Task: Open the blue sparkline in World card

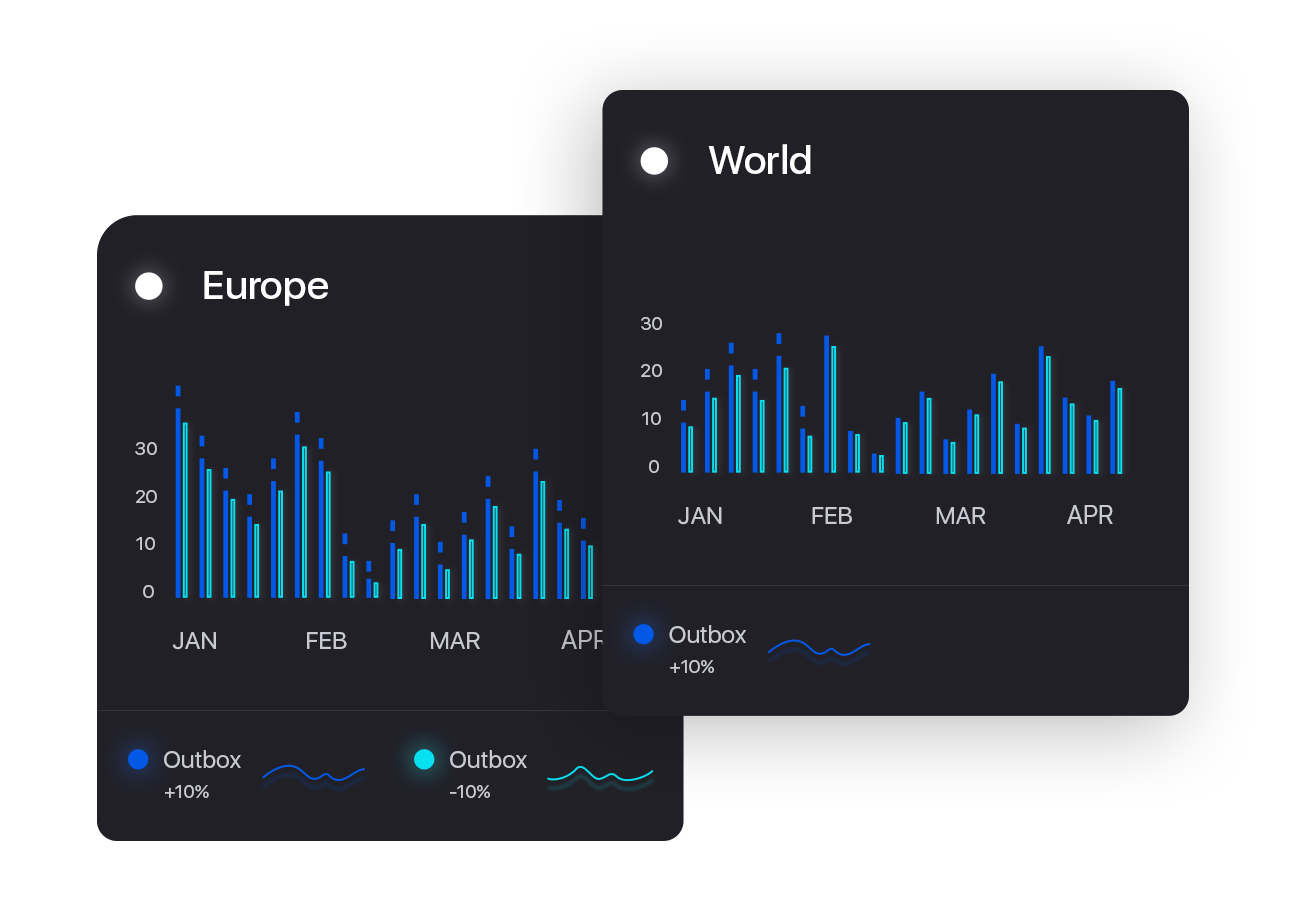Action: [819, 649]
